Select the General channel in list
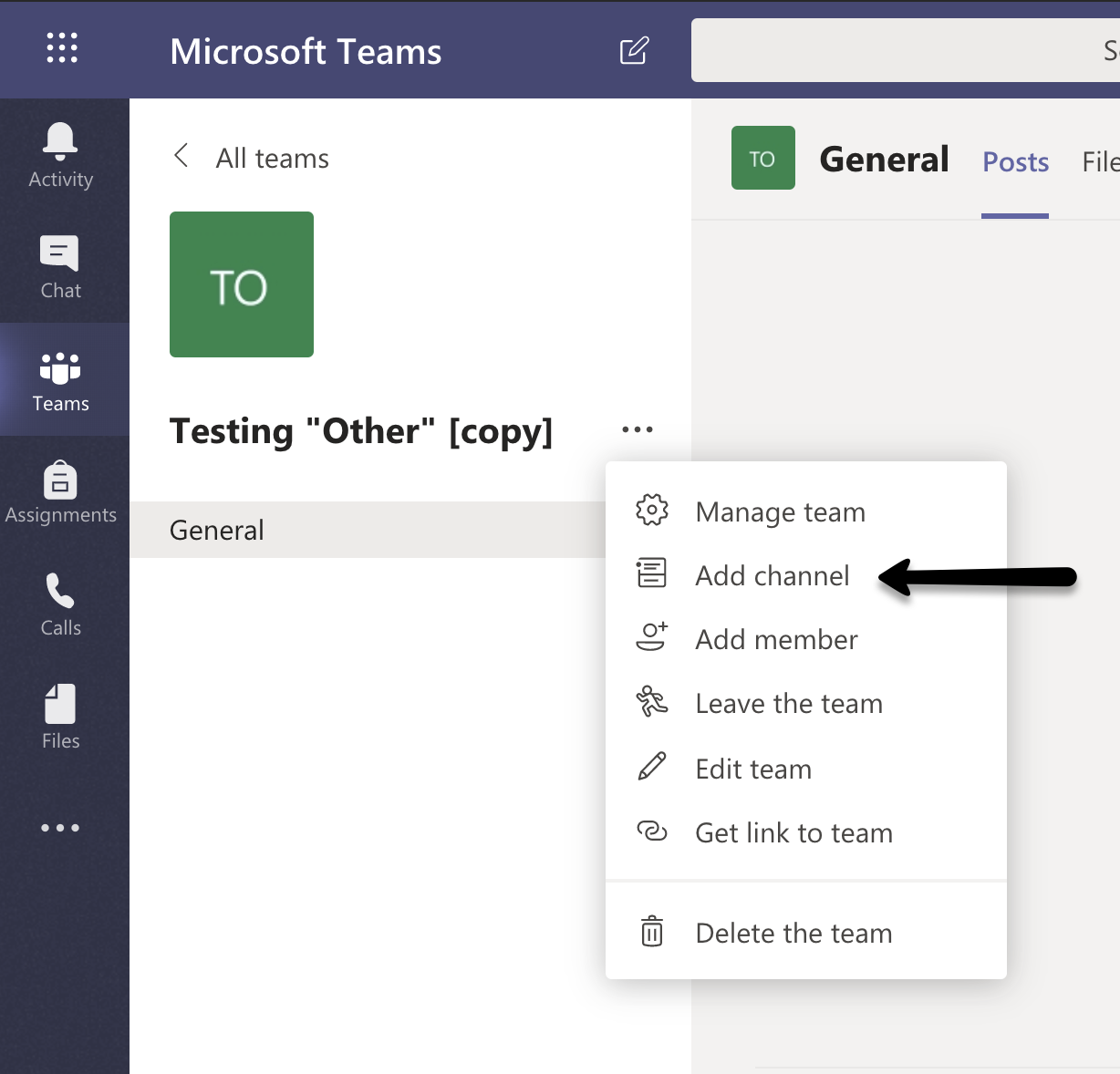The height and width of the screenshot is (1074, 1120). pyautogui.click(x=368, y=530)
